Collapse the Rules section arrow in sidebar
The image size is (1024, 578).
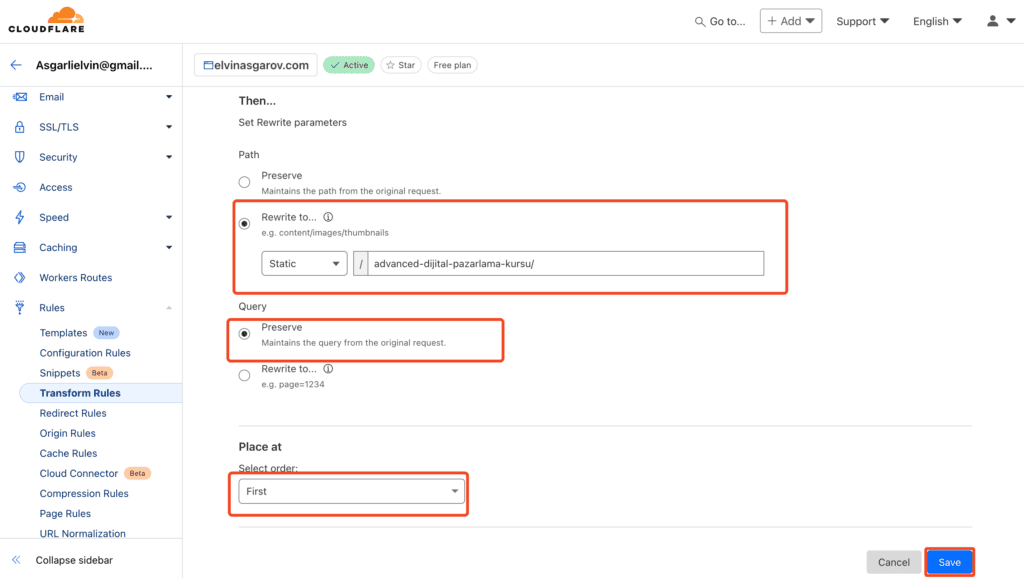[169, 308]
